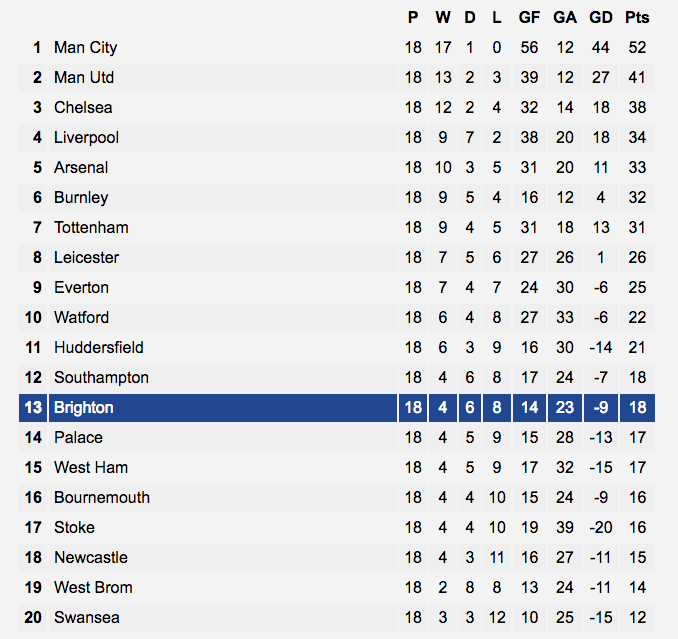
Task: Select the highlighted Brighton row
Action: [337, 407]
